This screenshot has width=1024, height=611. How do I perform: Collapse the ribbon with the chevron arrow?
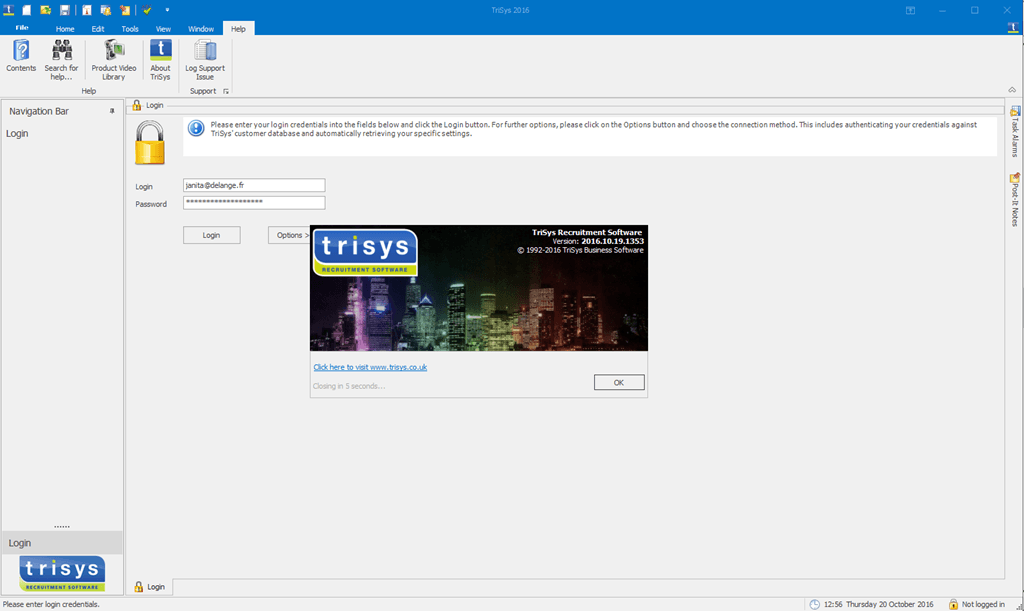tap(1012, 90)
